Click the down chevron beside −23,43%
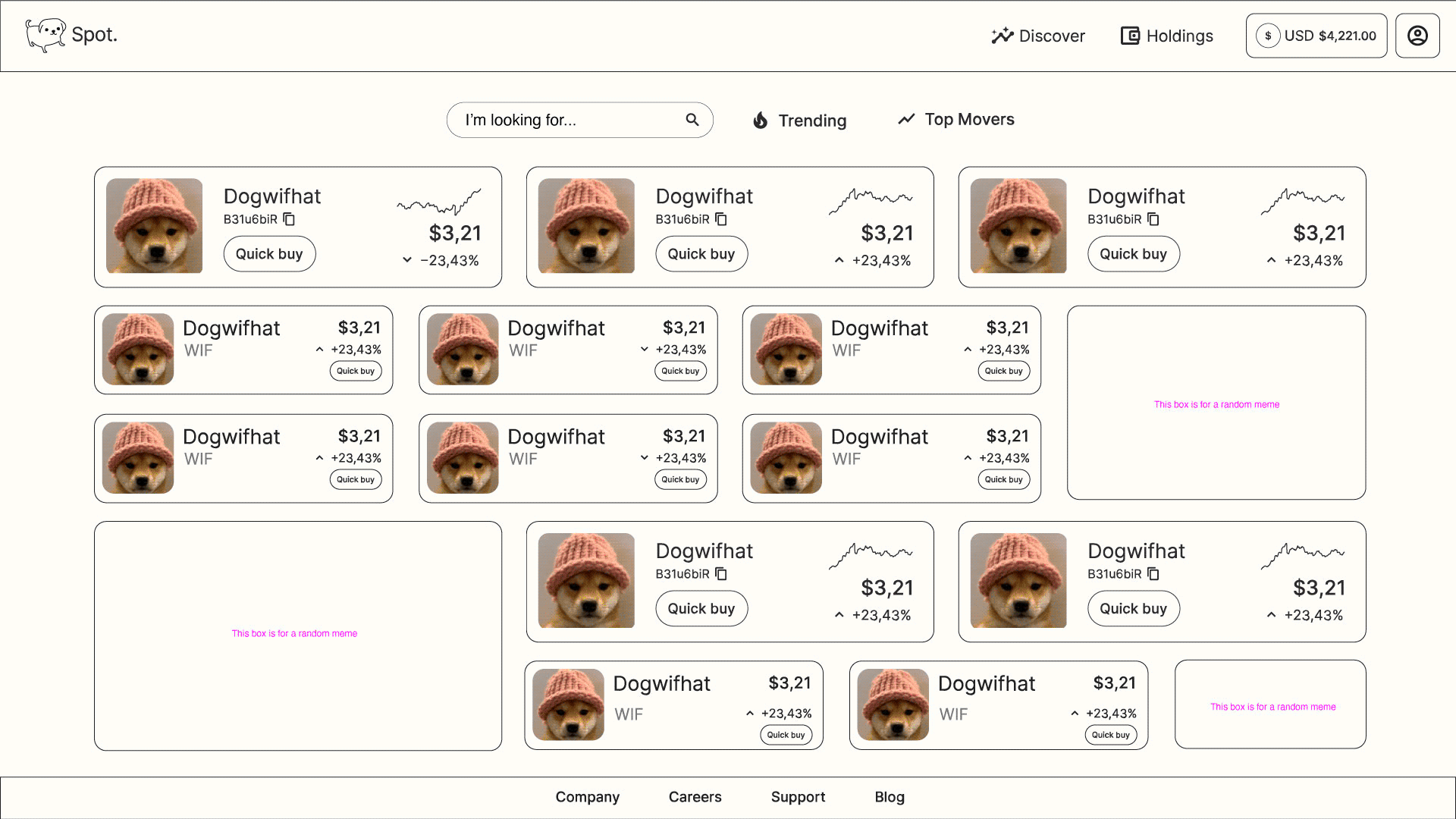 coord(407,260)
